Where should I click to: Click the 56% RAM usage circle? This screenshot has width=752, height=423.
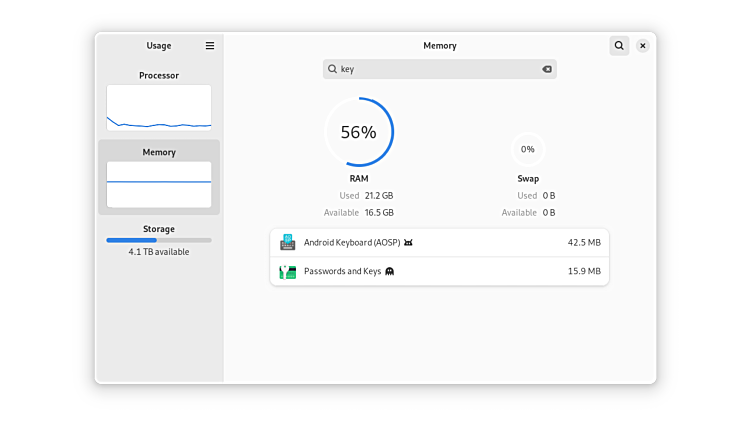coord(359,132)
